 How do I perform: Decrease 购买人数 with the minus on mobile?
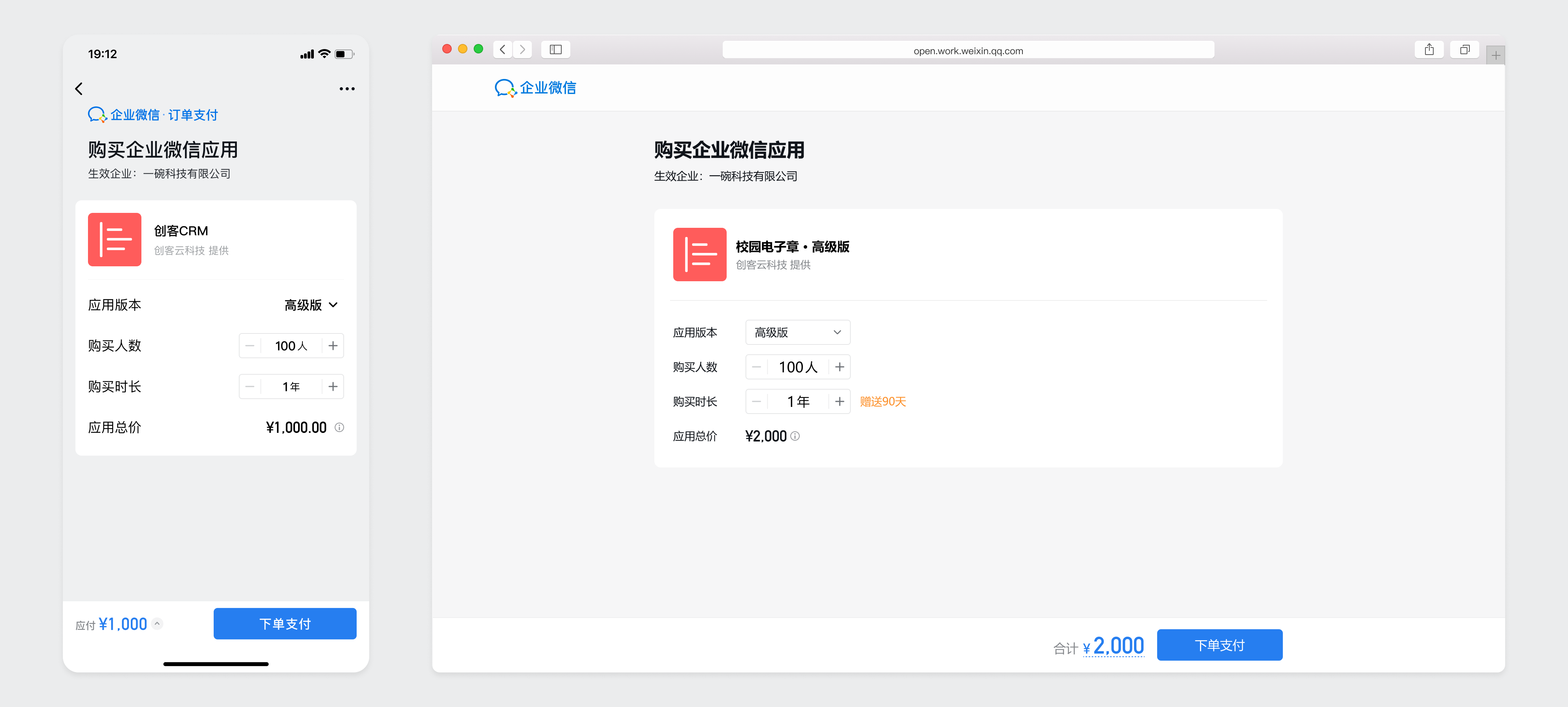249,346
